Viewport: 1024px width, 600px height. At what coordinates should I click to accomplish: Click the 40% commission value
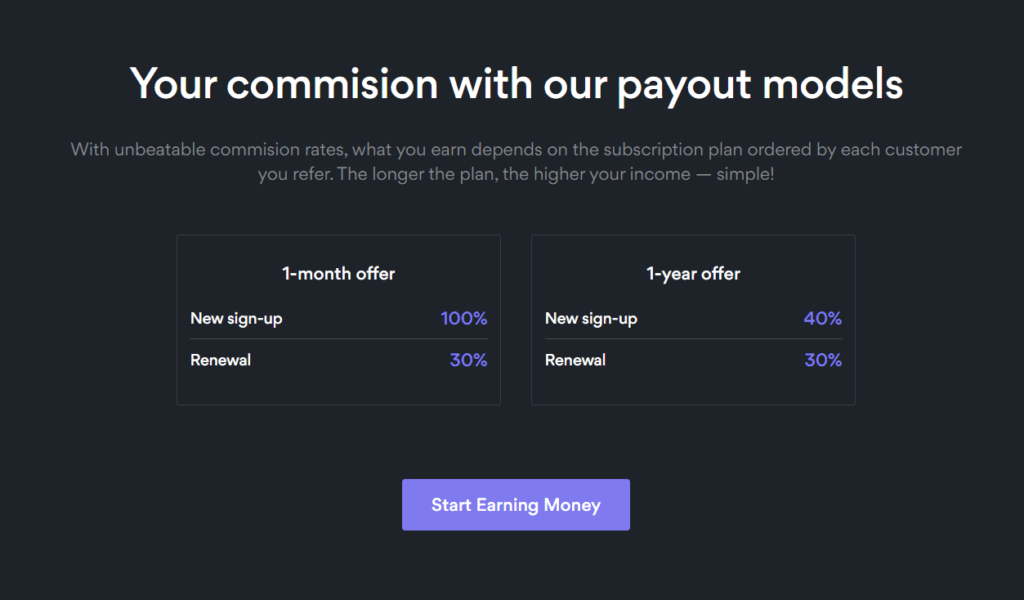(x=822, y=319)
